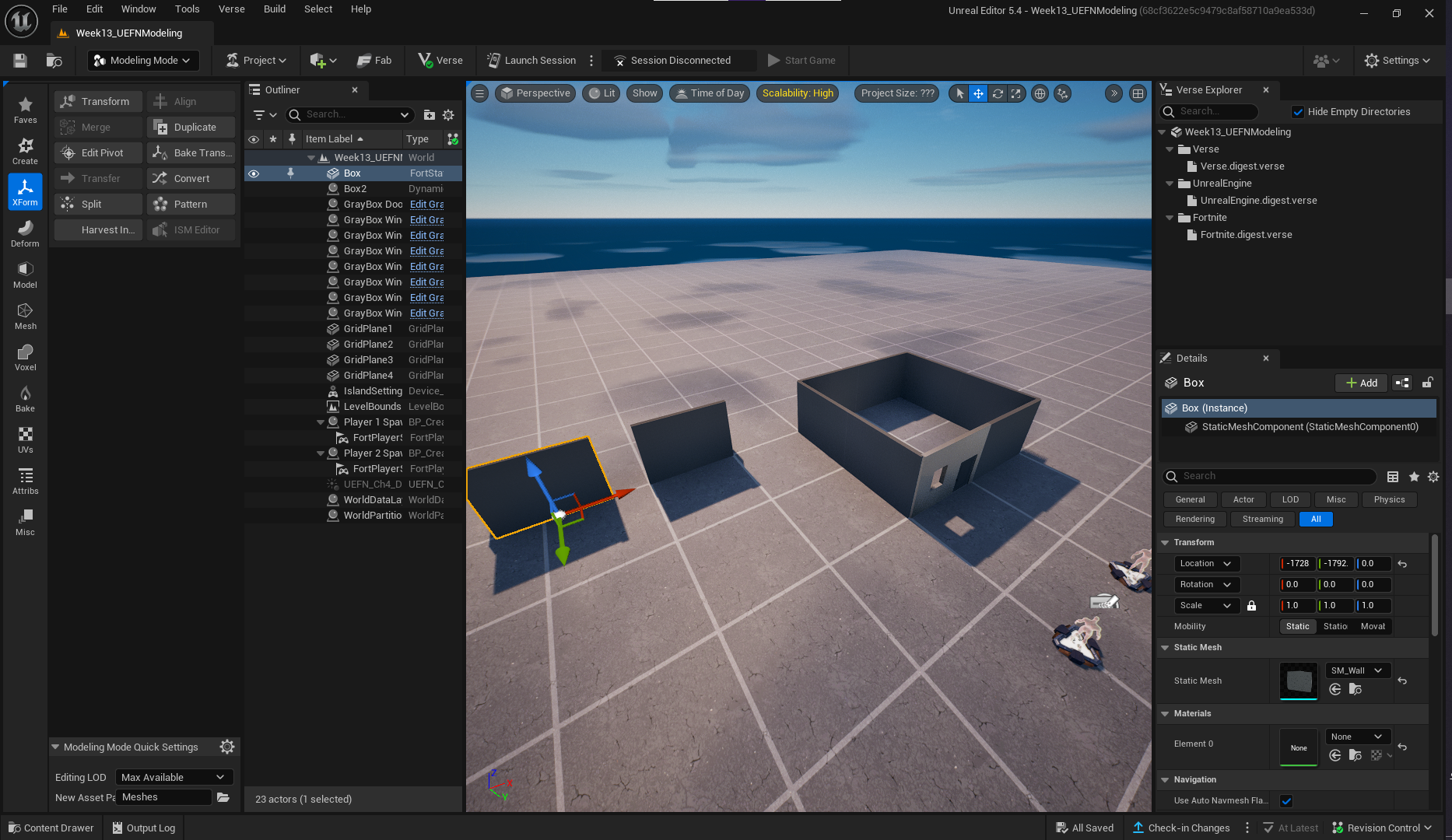Switch to Rendering details filter tab
Screen dimensions: 1452x840
(x=1194, y=520)
